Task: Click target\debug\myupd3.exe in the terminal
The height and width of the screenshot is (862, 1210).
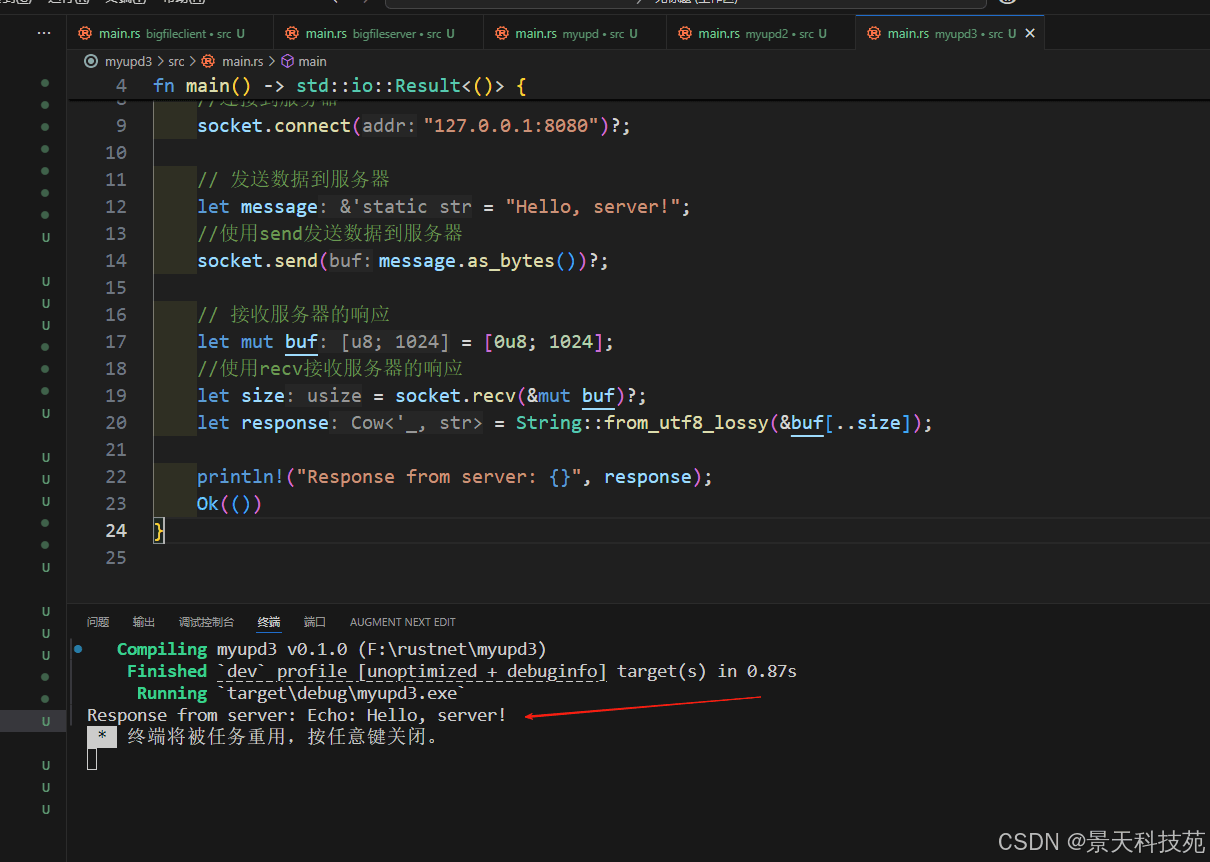Action: (x=342, y=693)
